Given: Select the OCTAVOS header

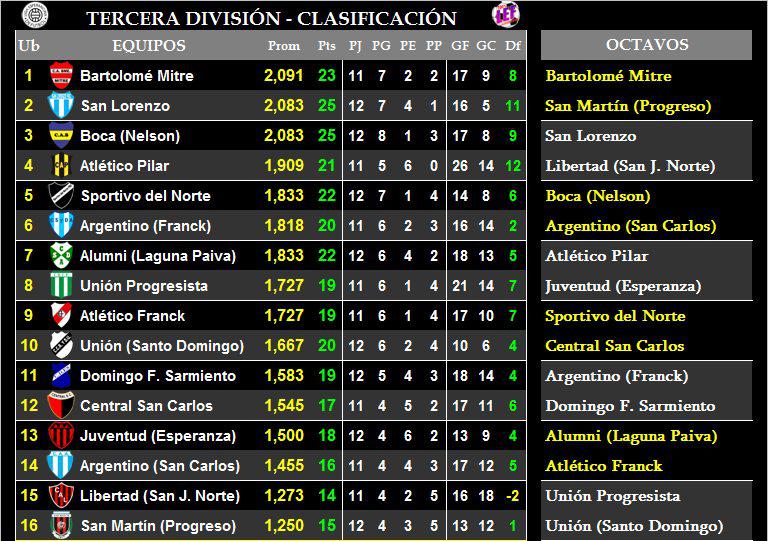Looking at the screenshot, I should click(x=646, y=45).
